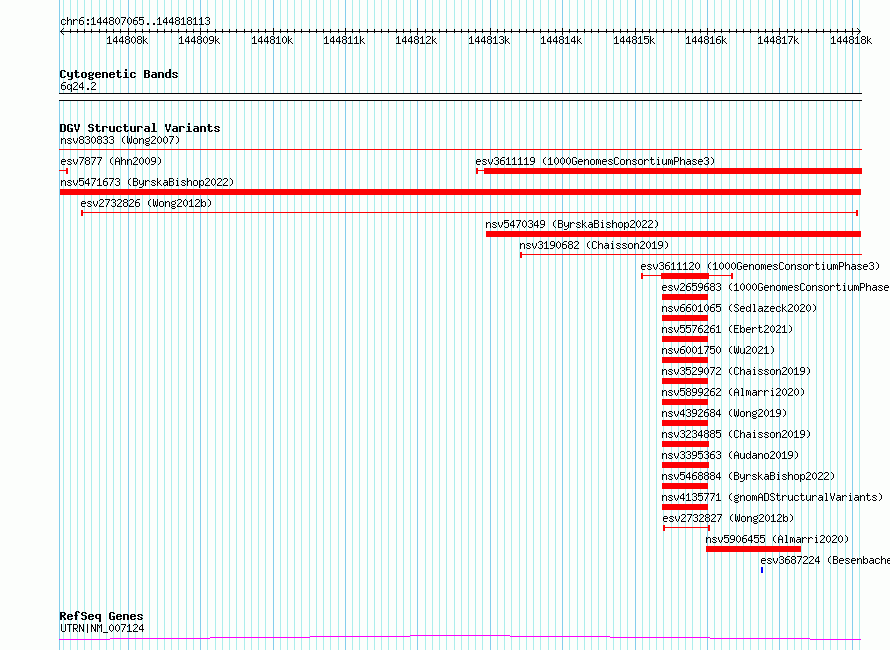
Task: Select the DGV Structural Variants track title
Action: coord(140,128)
